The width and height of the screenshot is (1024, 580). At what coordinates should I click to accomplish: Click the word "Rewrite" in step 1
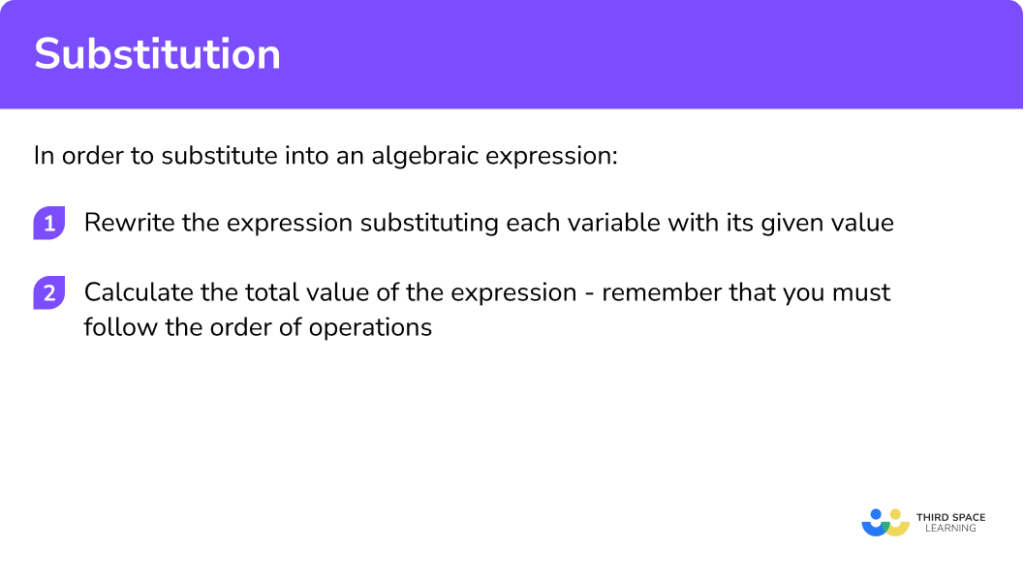123,222
